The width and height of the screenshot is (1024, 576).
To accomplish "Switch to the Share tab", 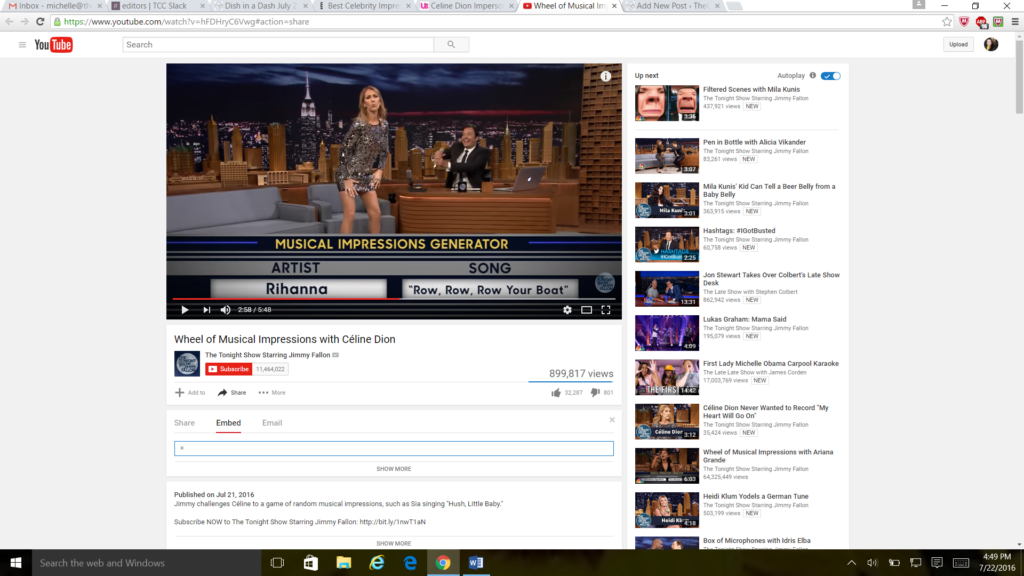I will (x=184, y=423).
